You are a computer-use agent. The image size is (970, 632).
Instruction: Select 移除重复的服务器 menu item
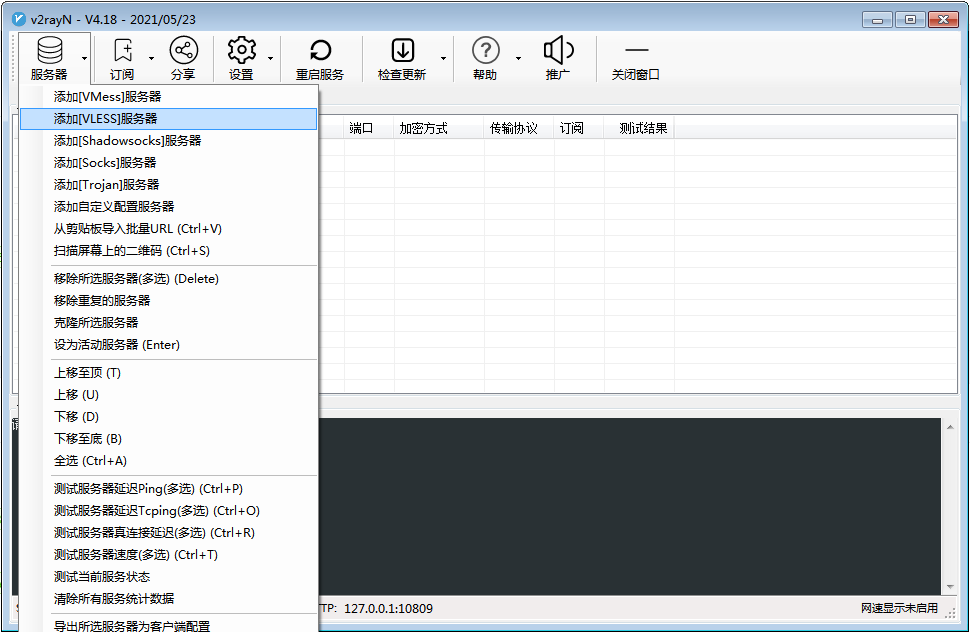[168, 301]
